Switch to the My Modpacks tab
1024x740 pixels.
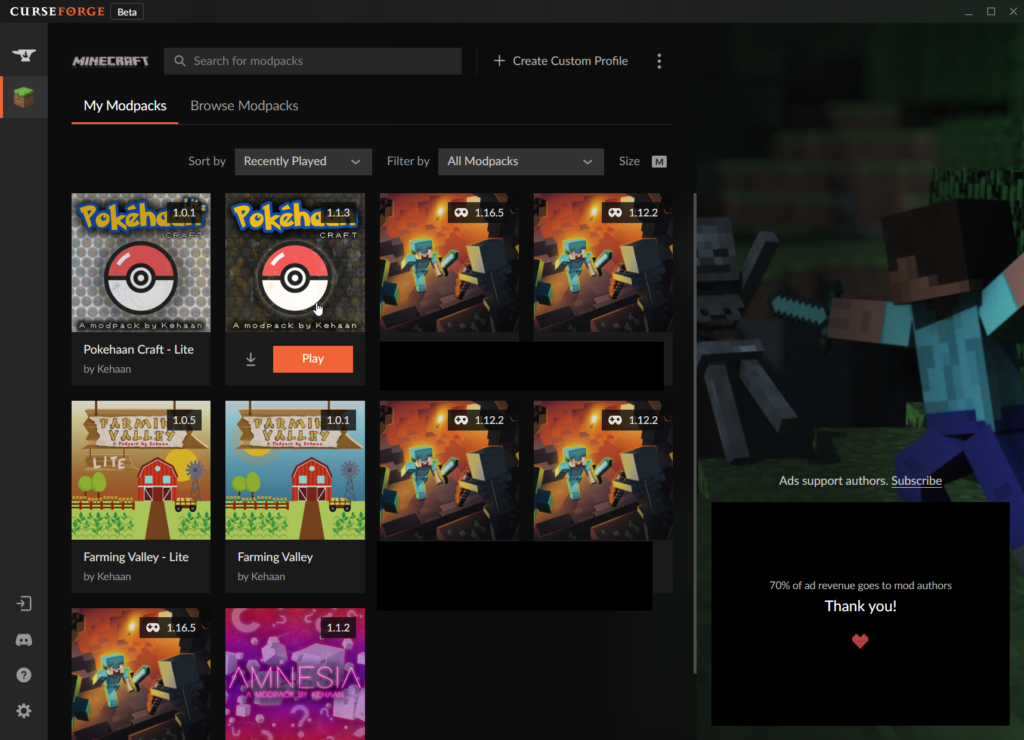click(x=125, y=106)
